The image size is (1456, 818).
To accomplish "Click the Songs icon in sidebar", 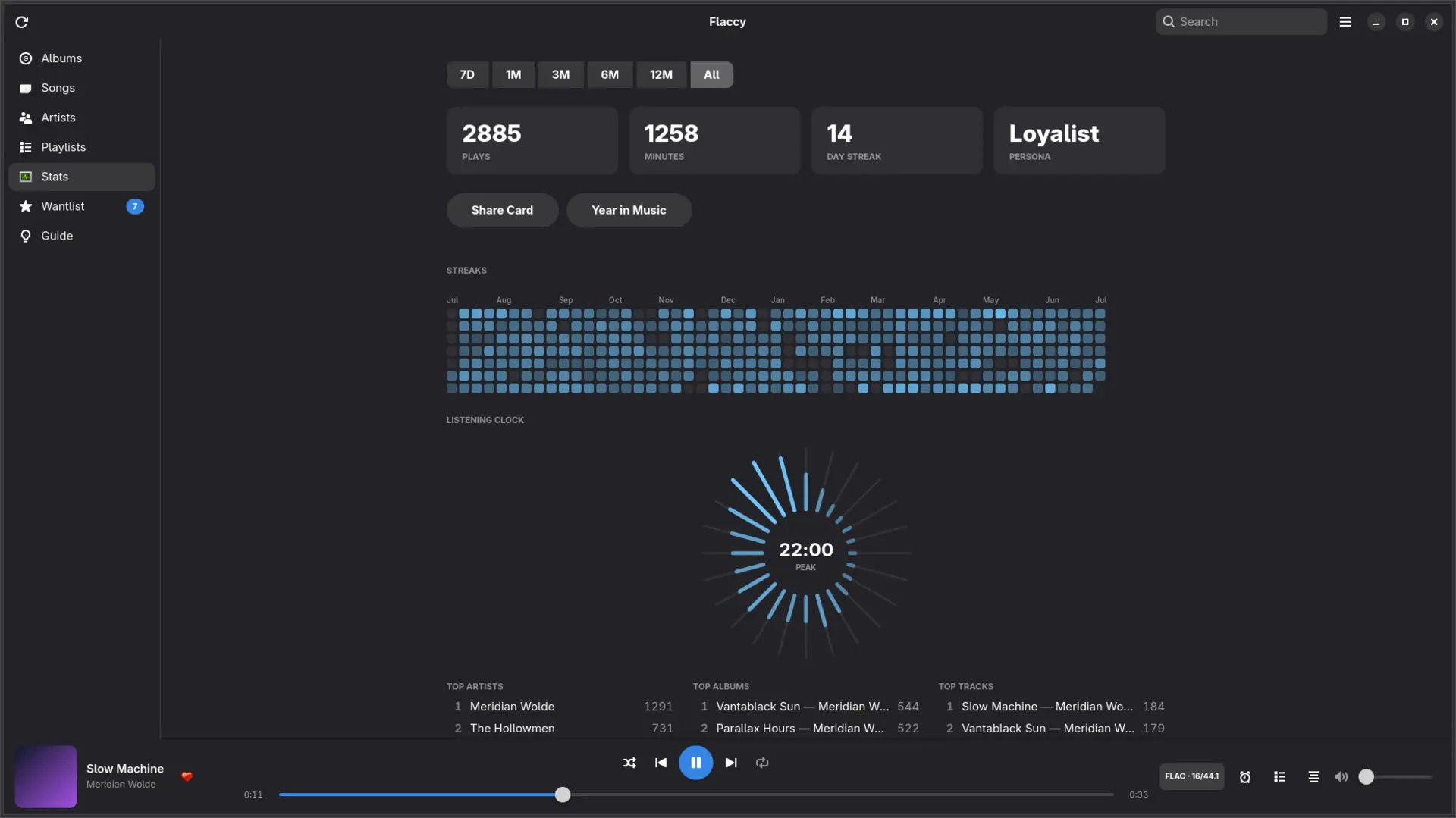I will pos(26,88).
